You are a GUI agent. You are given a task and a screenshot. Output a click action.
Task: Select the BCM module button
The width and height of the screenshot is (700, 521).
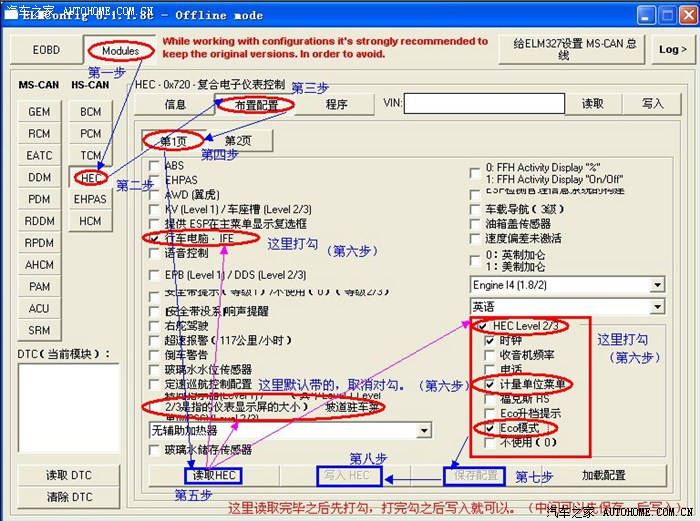[x=91, y=112]
